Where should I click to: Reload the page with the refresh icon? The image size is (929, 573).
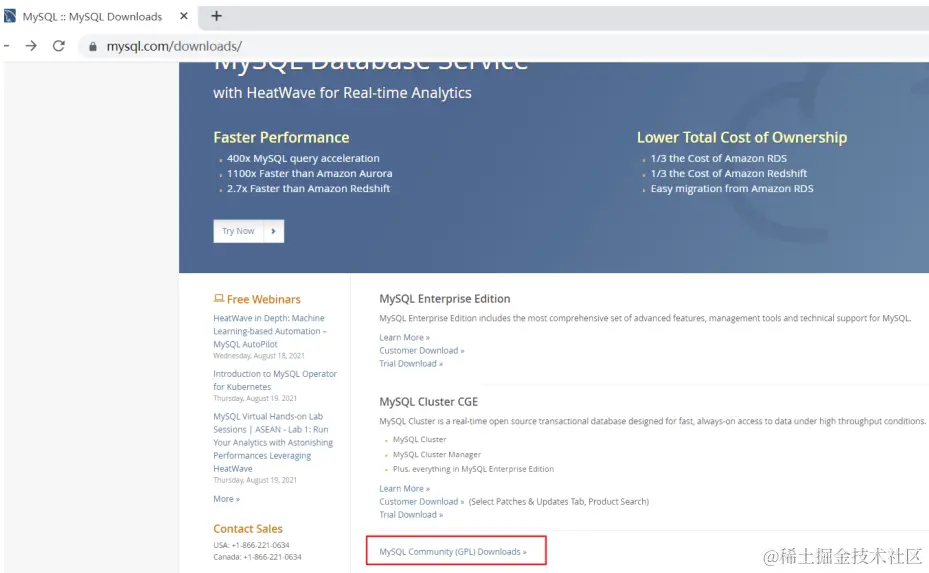click(x=59, y=46)
